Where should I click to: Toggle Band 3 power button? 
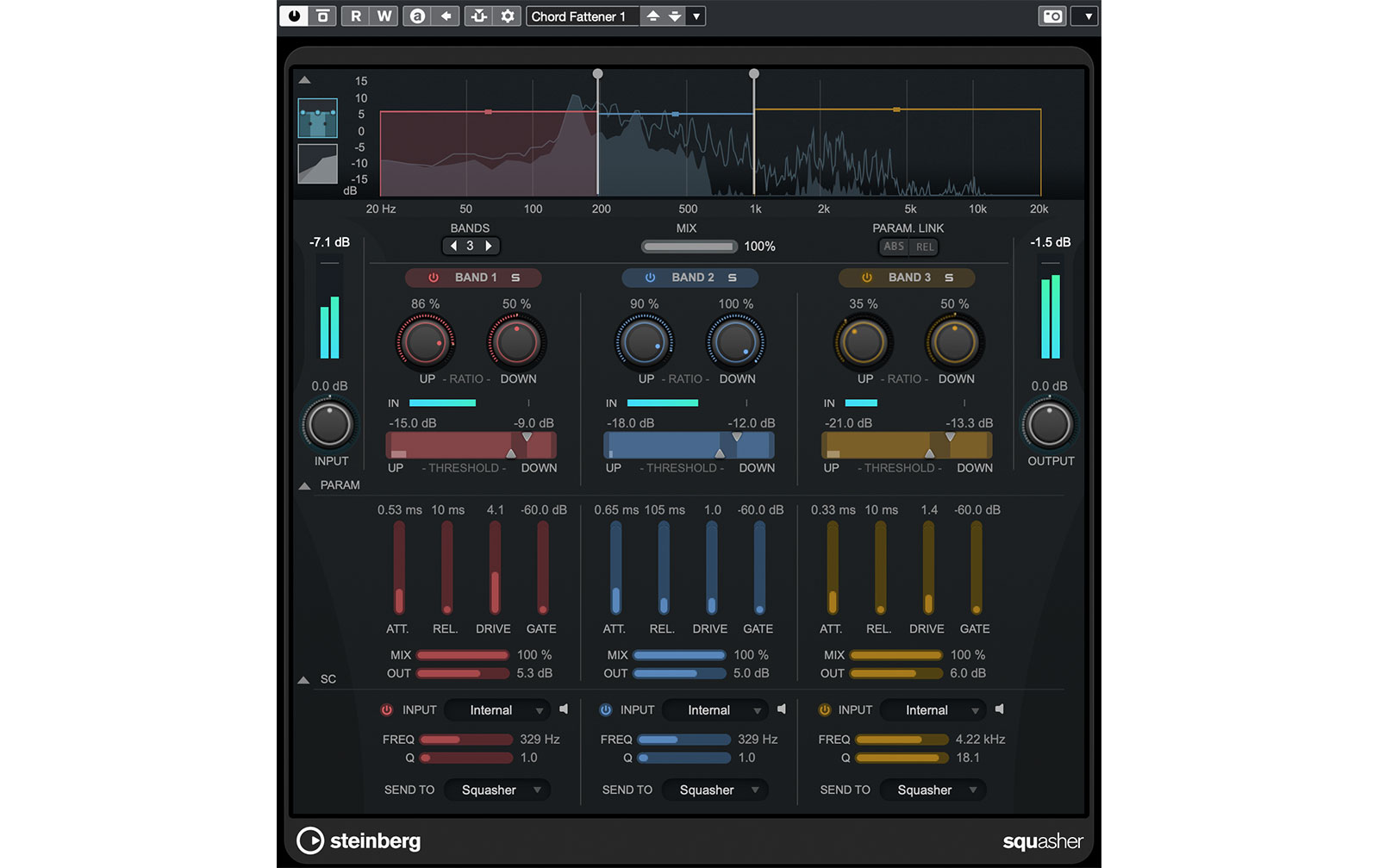pos(867,278)
